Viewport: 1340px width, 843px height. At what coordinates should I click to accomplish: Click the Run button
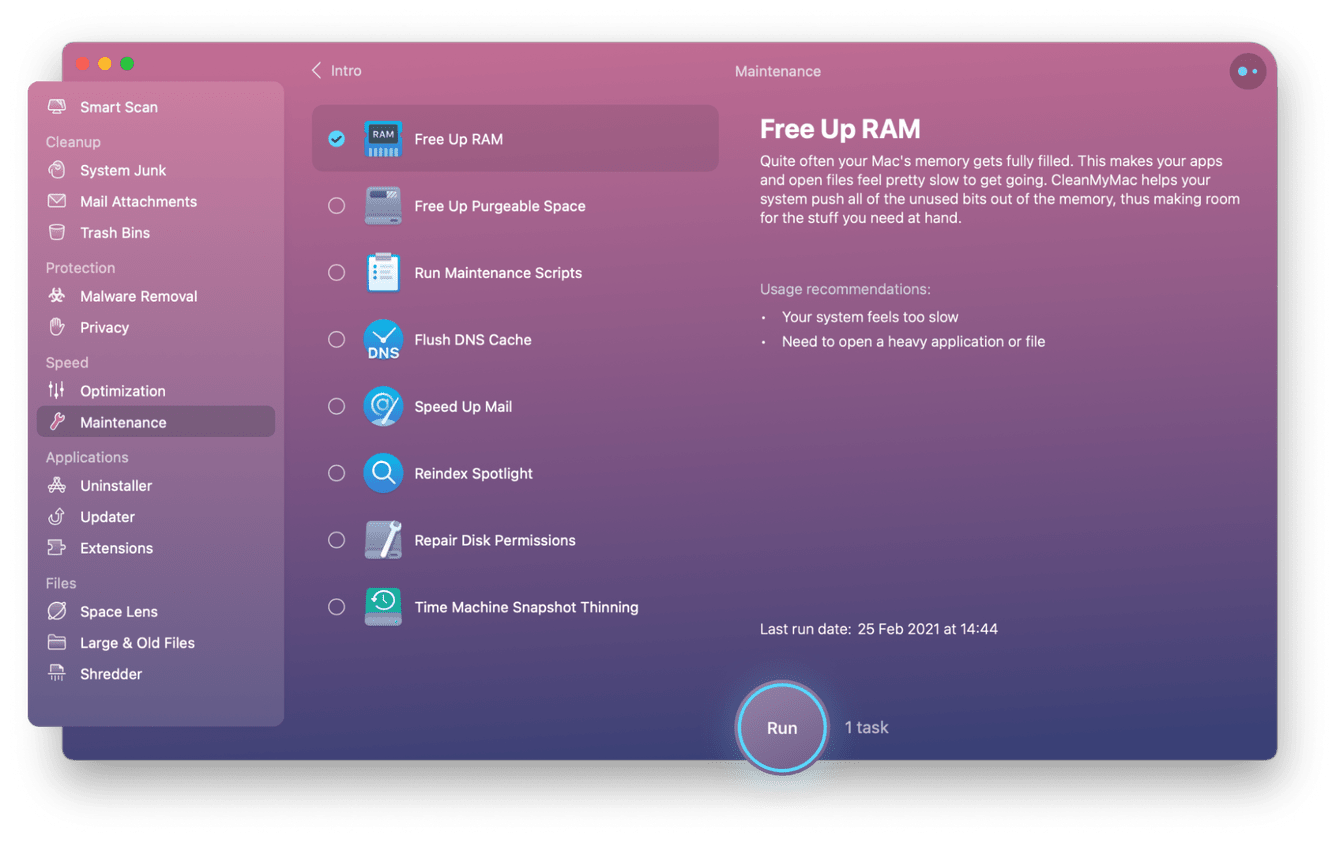pyautogui.click(x=782, y=727)
